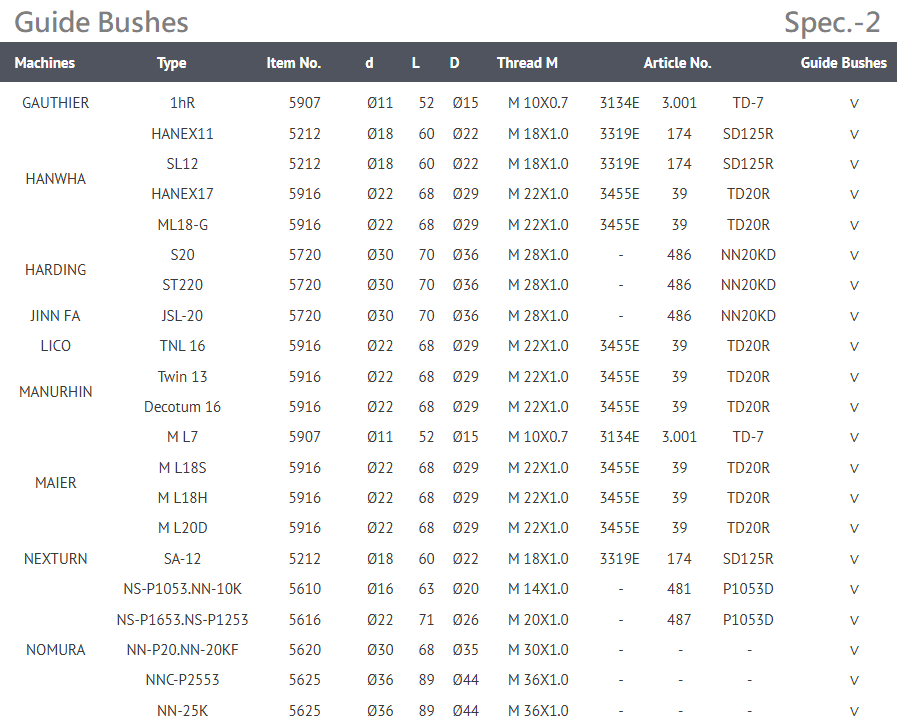Click the Type column header
897x722 pixels.
[x=172, y=63]
